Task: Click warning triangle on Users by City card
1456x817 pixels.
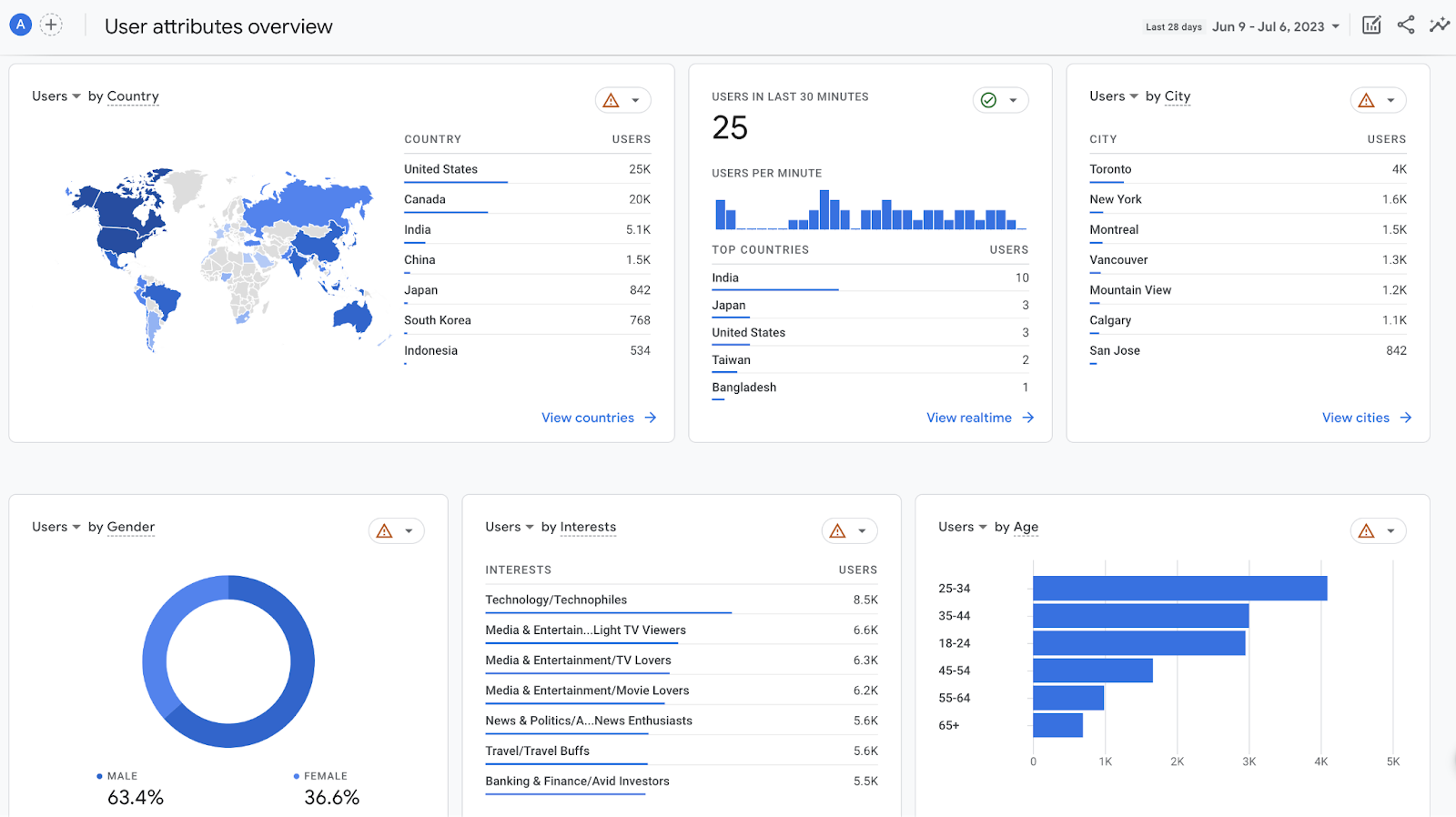Action: (x=1367, y=100)
